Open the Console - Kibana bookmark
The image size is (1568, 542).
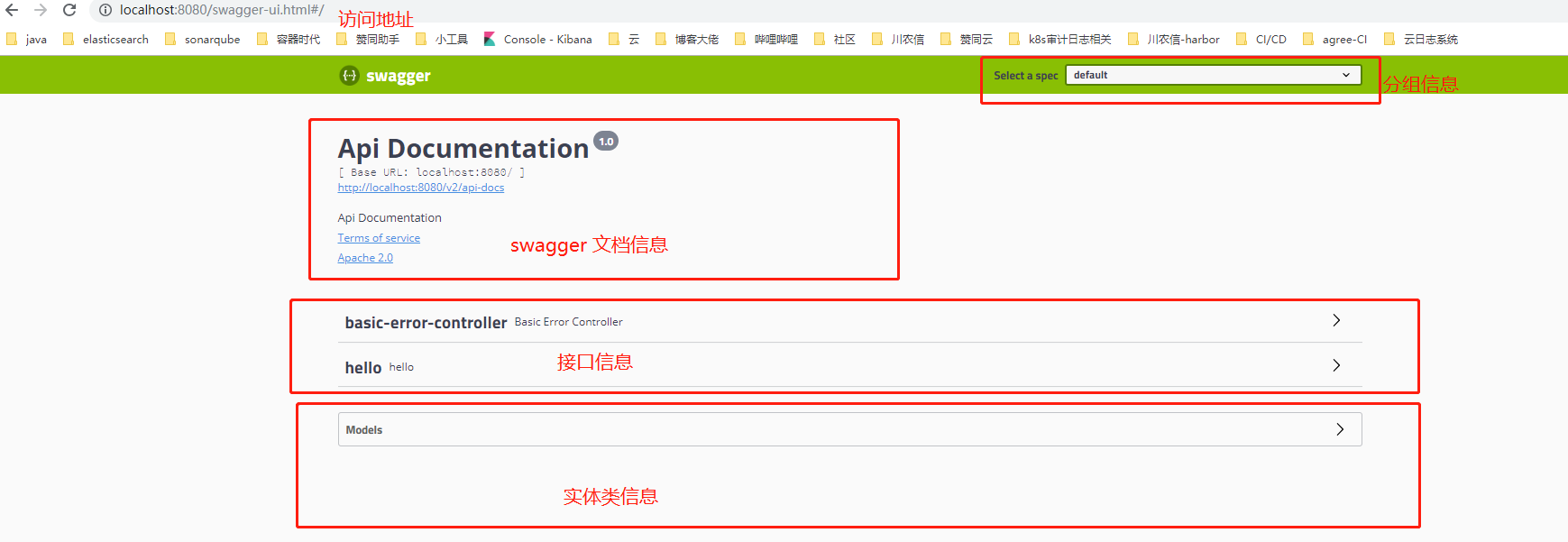click(x=538, y=39)
